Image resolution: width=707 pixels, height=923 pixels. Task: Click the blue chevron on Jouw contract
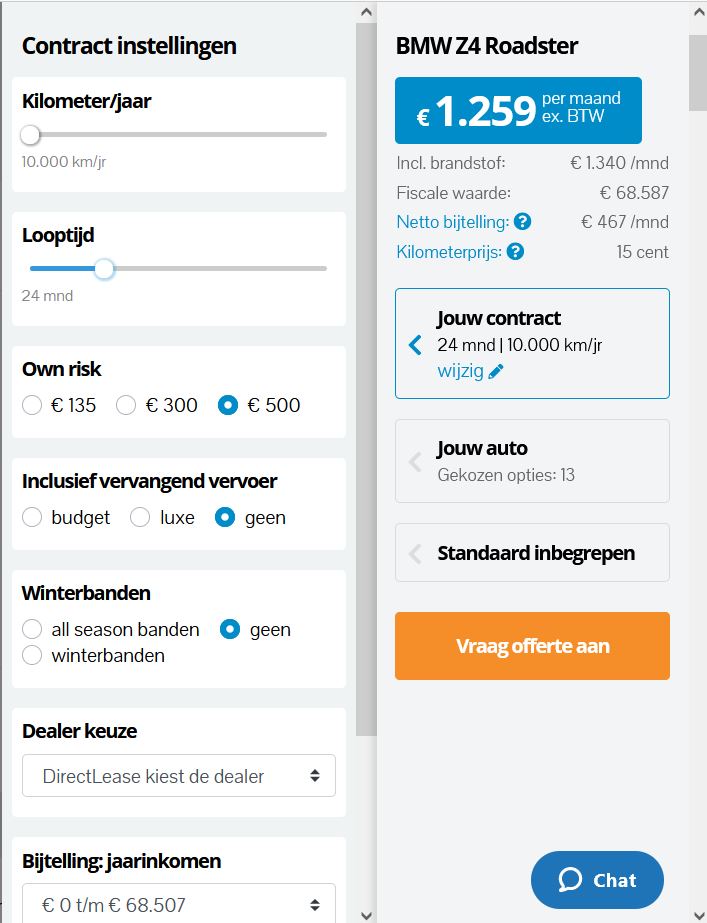(416, 345)
